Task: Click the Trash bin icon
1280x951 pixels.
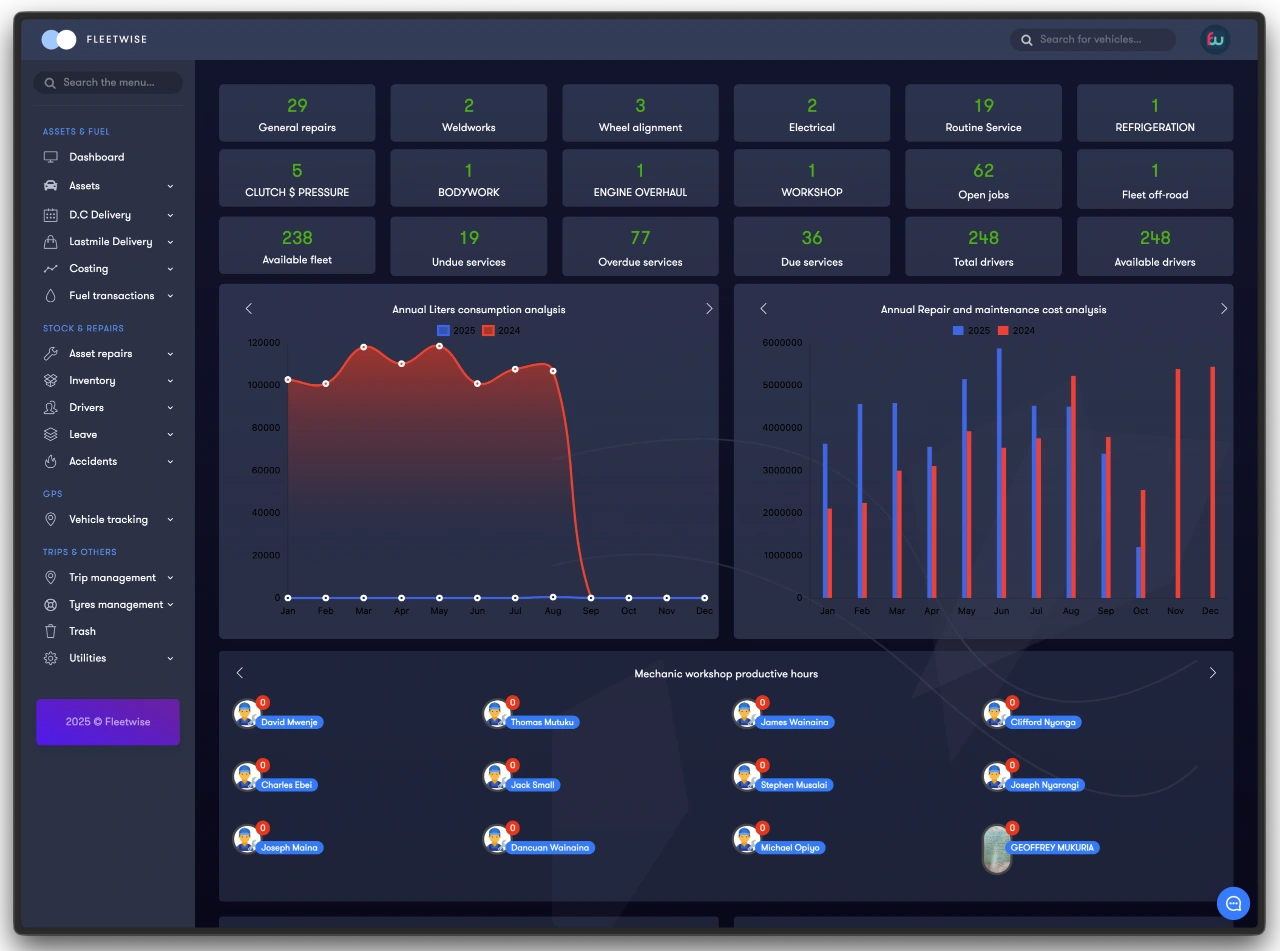Action: pyautogui.click(x=50, y=632)
